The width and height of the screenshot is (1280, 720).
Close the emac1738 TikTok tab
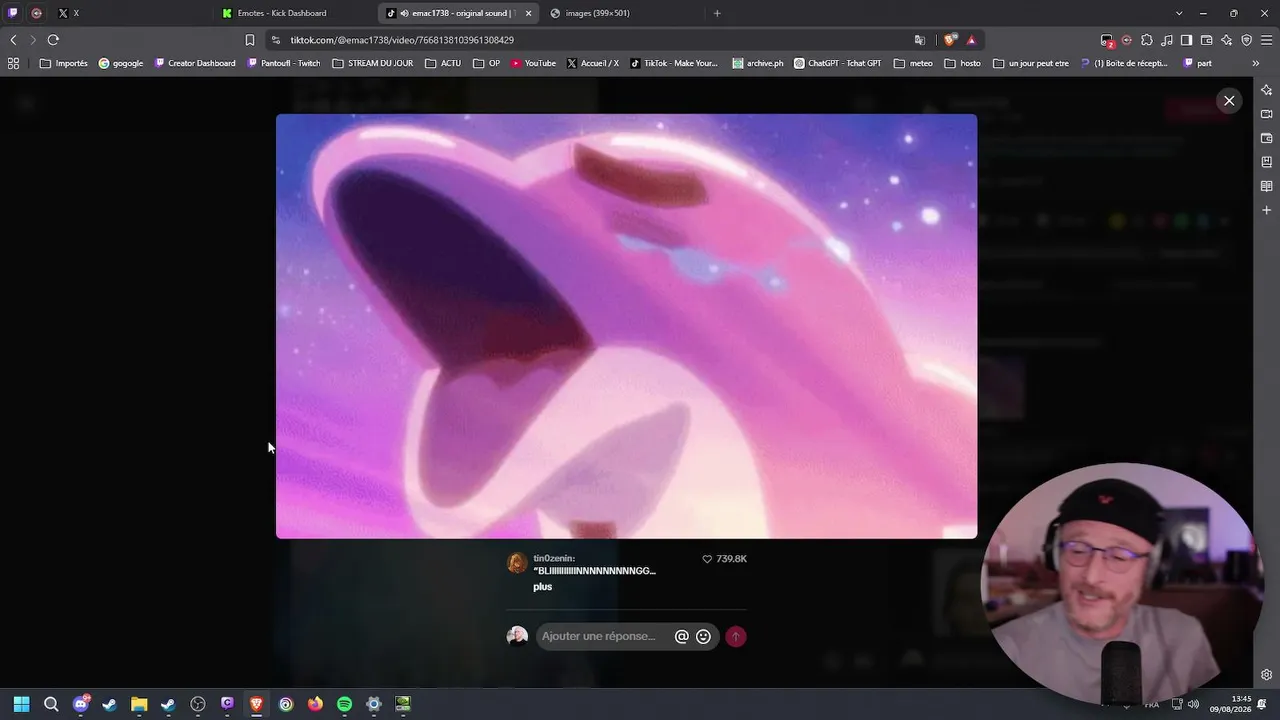click(x=529, y=13)
